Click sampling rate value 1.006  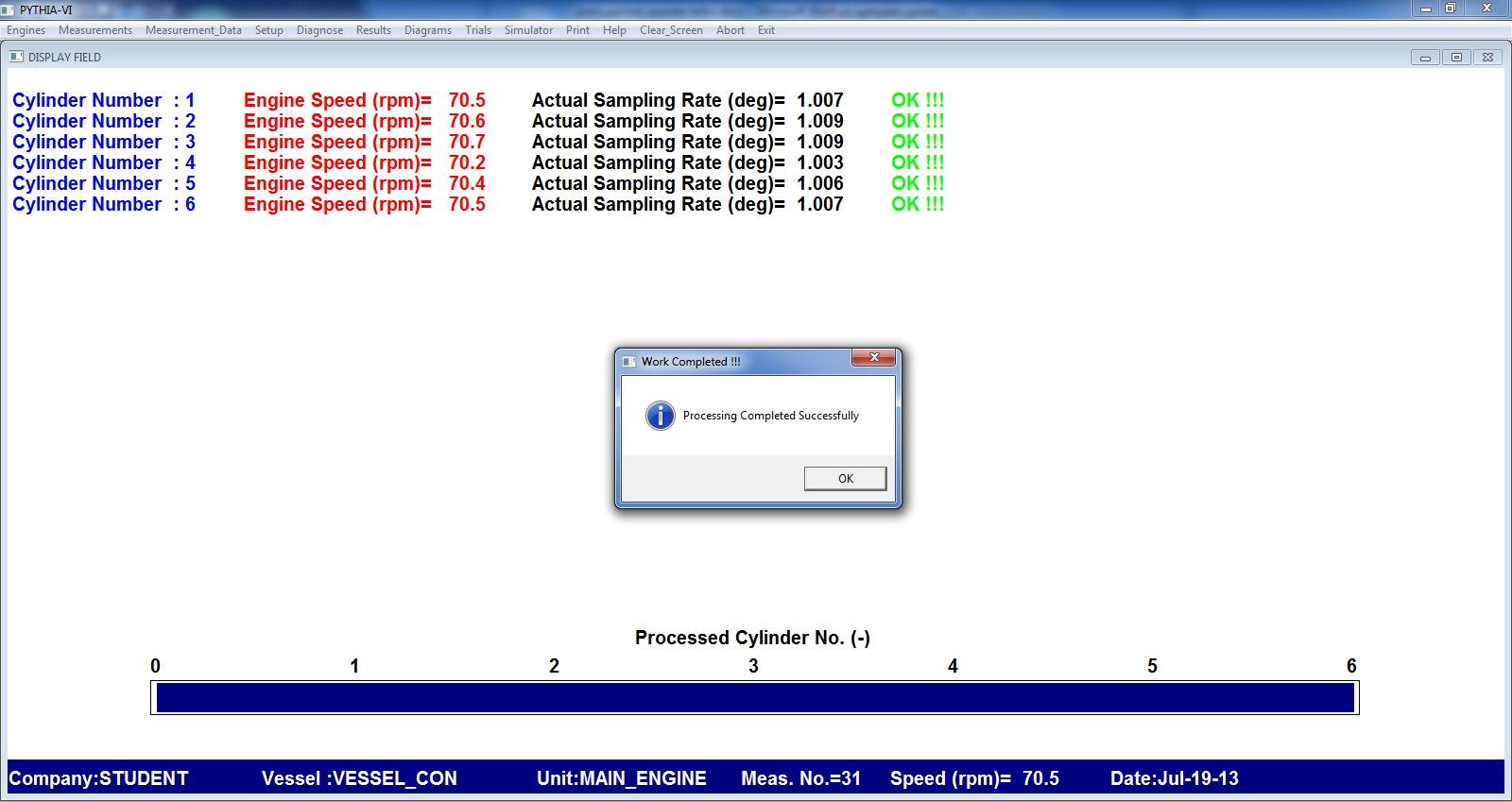820,183
